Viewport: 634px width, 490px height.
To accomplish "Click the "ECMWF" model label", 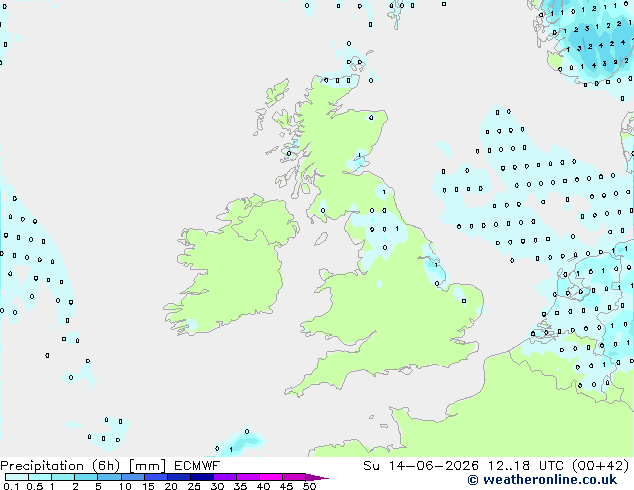I will click(197, 466).
